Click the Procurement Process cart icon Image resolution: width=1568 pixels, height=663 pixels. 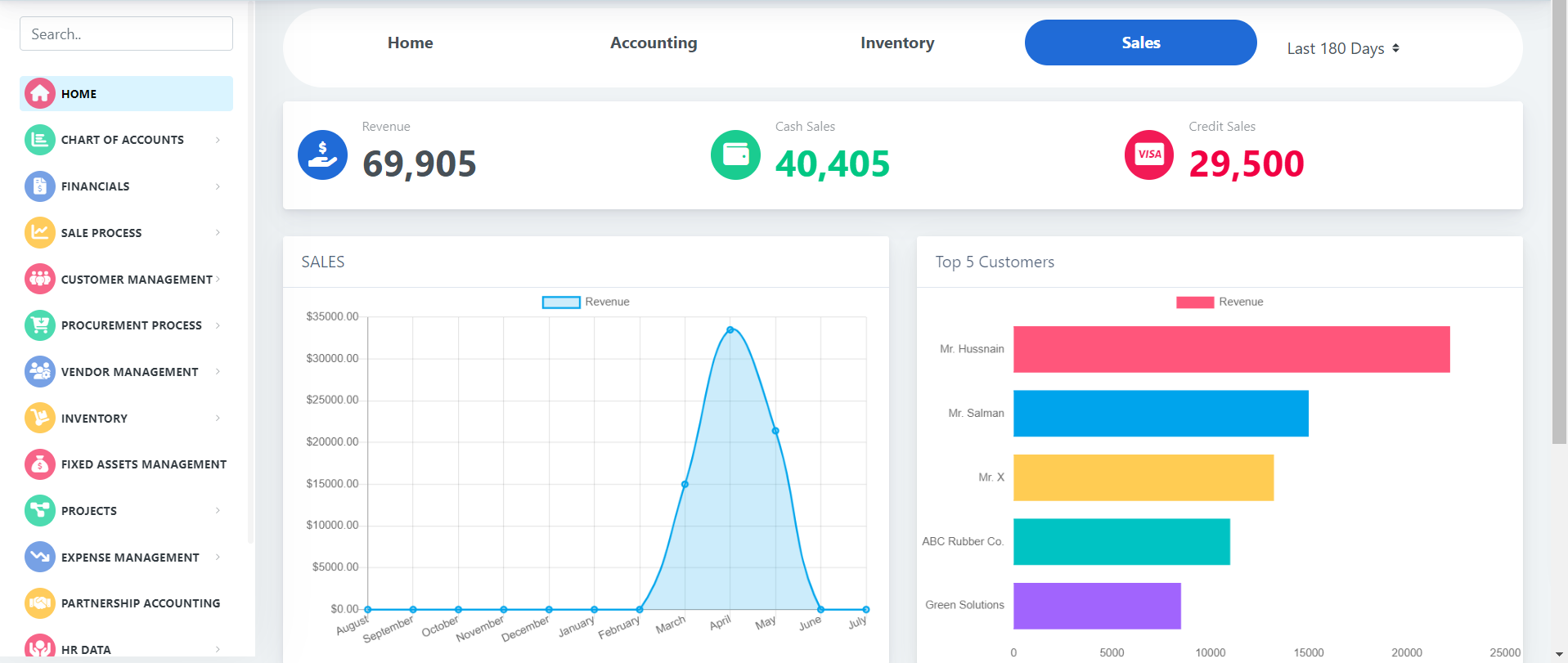(x=39, y=325)
